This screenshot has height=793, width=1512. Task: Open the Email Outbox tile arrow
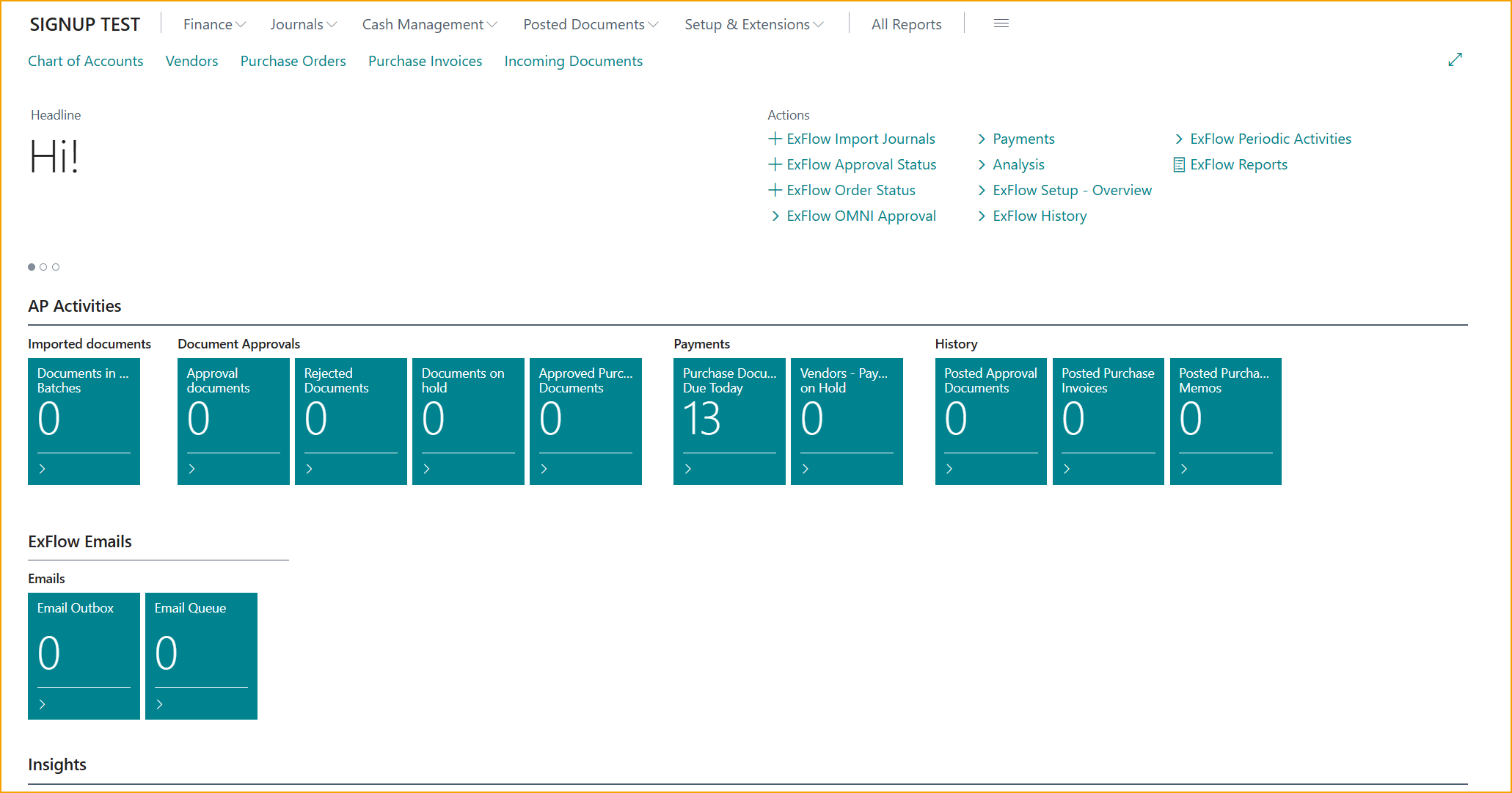(x=43, y=704)
